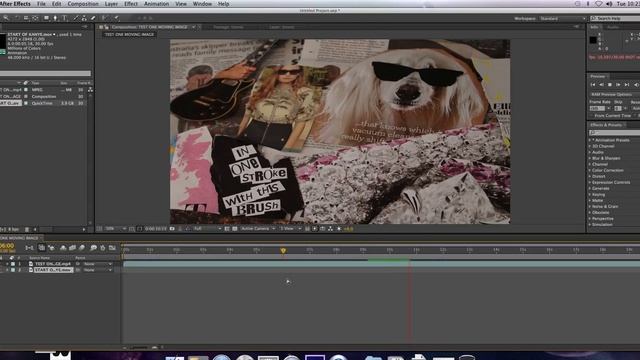The height and width of the screenshot is (360, 640).
Task: Click the Effects & Presets search field
Action: pyautogui.click(x=614, y=133)
